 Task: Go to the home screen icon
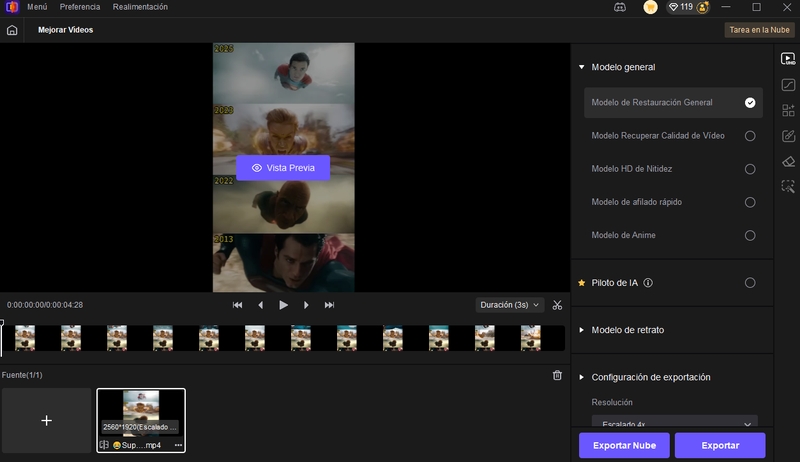coord(12,30)
